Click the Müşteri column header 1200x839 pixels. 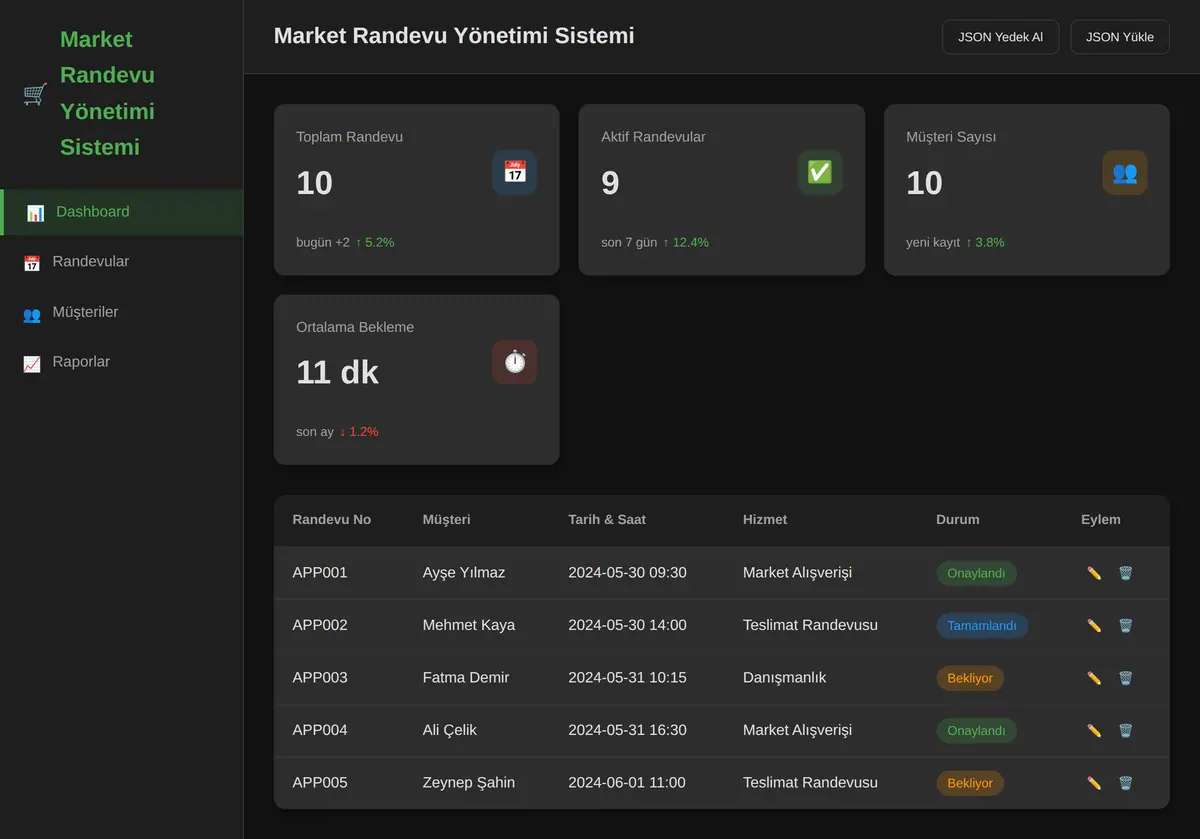click(x=446, y=520)
